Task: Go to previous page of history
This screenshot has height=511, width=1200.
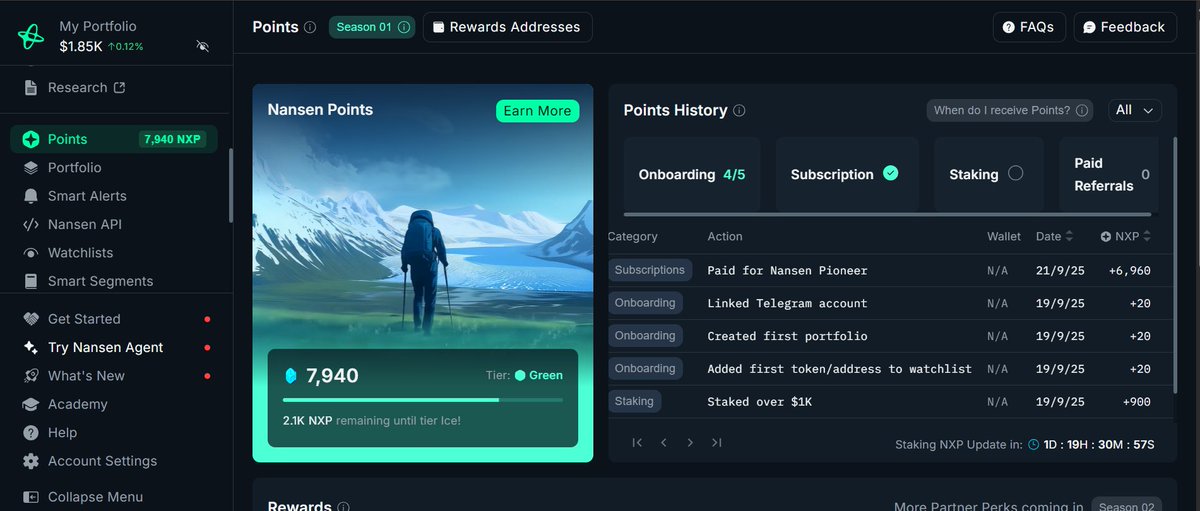Action: (664, 442)
